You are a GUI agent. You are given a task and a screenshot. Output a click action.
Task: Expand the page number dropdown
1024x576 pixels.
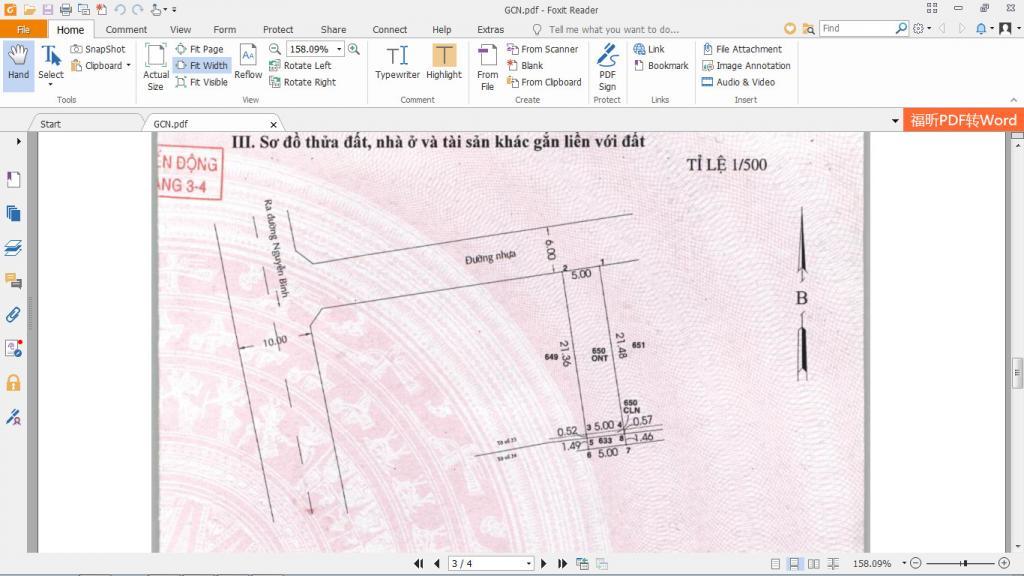[528, 564]
